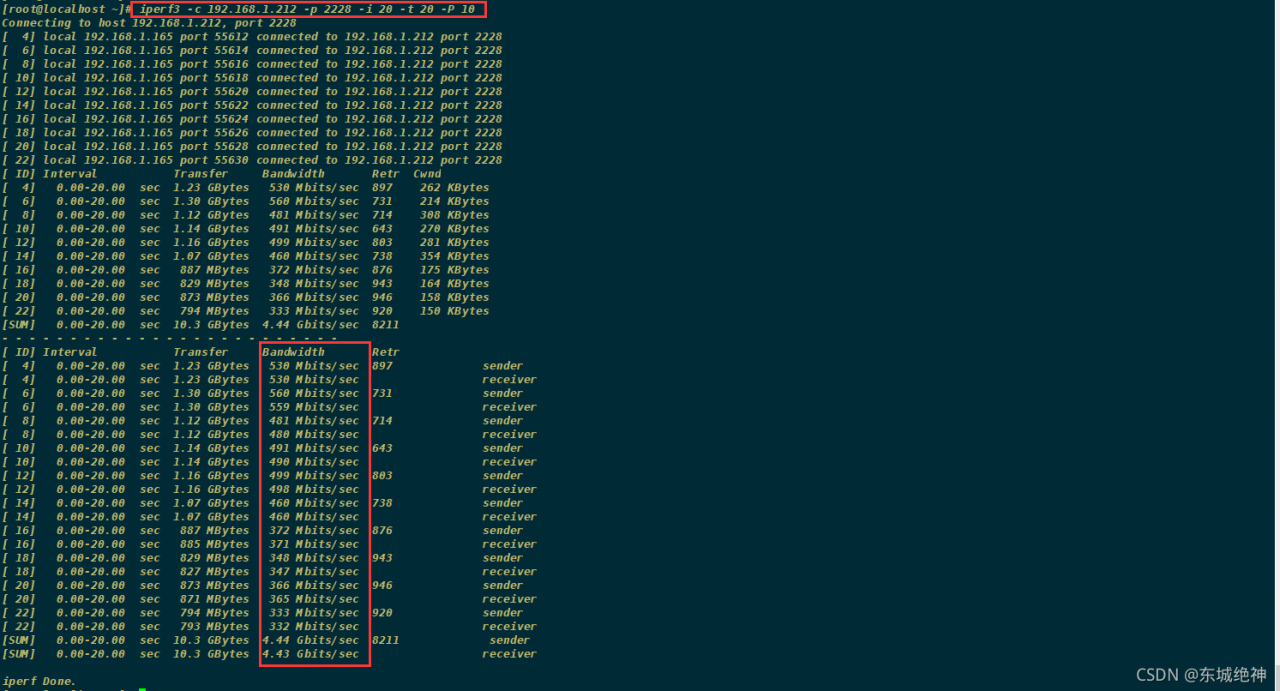Click the '885 MBytes' transfer value
This screenshot has width=1280, height=691.
tap(215, 544)
